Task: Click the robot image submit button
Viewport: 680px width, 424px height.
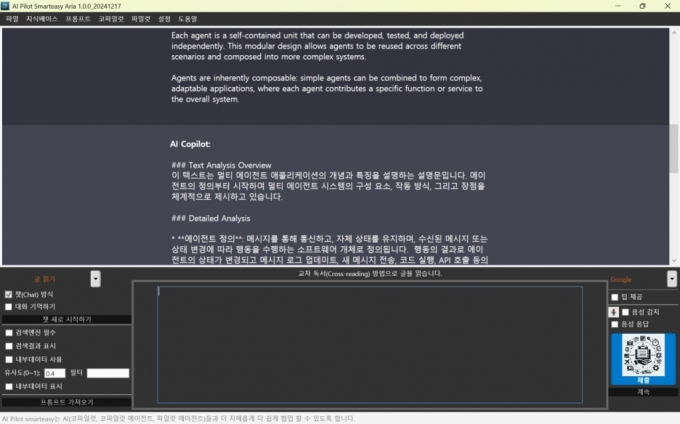Action: click(643, 359)
